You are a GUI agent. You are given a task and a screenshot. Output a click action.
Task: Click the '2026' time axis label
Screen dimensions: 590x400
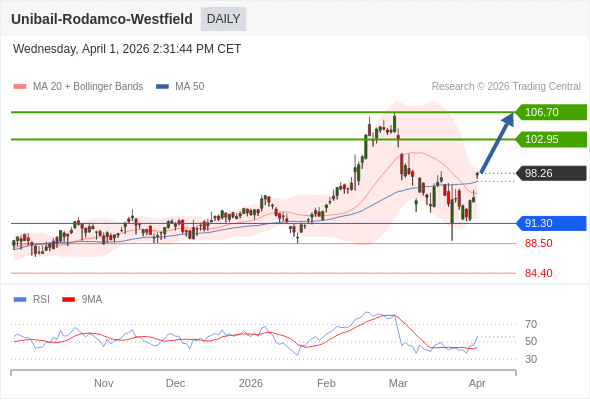click(251, 383)
